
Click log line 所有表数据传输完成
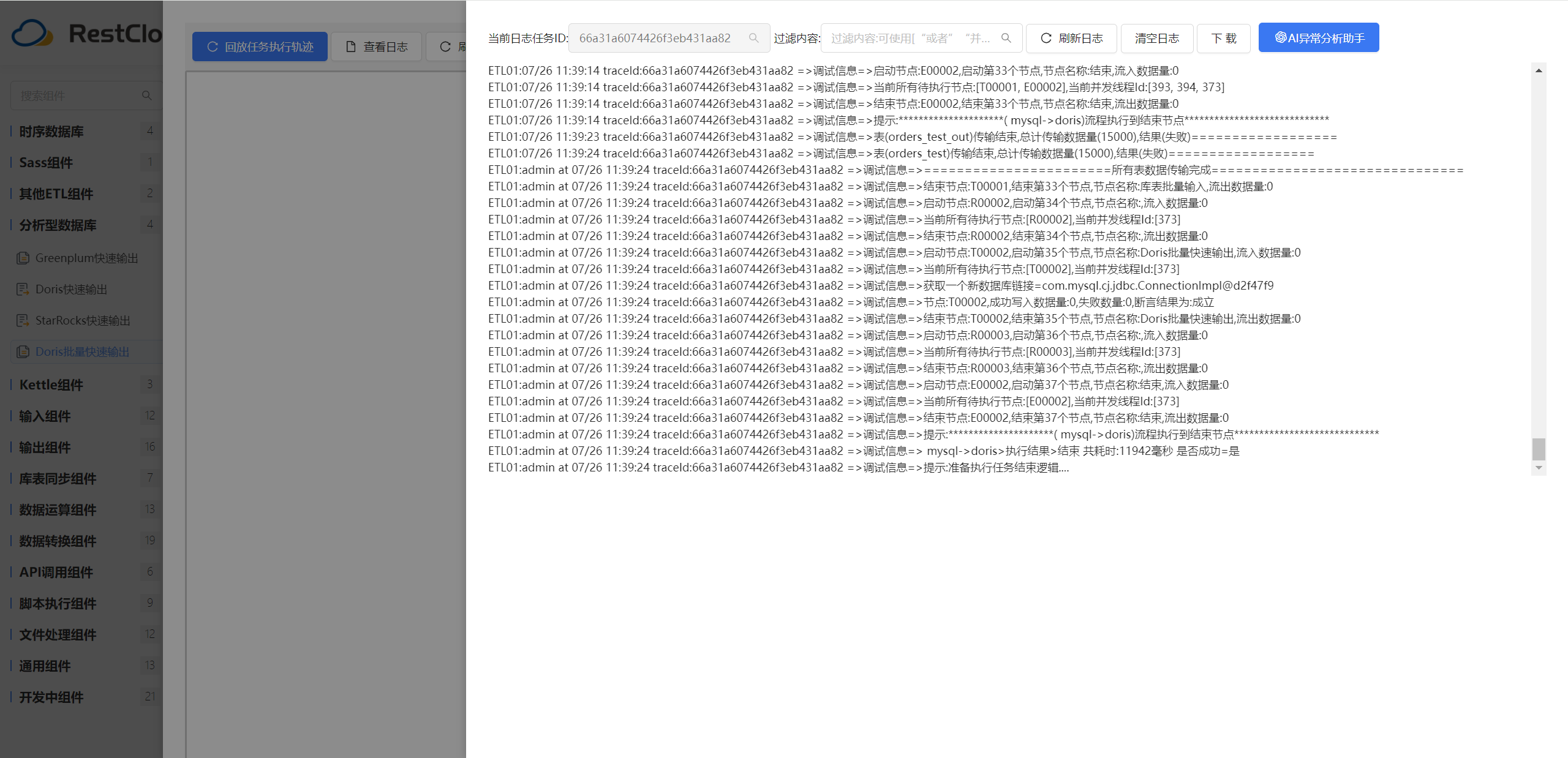pyautogui.click(x=976, y=170)
